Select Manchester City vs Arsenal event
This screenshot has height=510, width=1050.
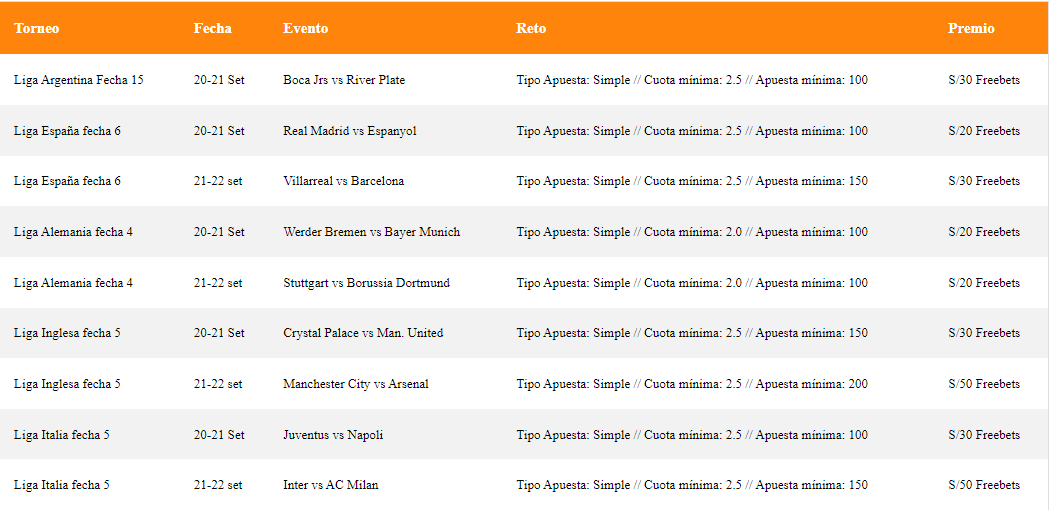click(355, 384)
